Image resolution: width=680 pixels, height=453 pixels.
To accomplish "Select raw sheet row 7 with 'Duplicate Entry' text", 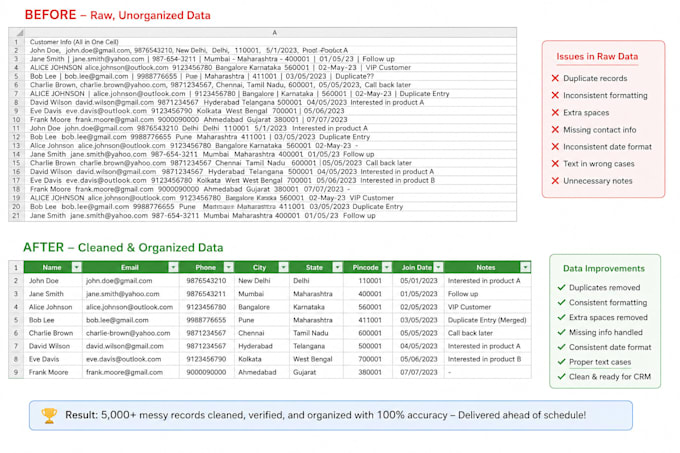I will (x=271, y=94).
